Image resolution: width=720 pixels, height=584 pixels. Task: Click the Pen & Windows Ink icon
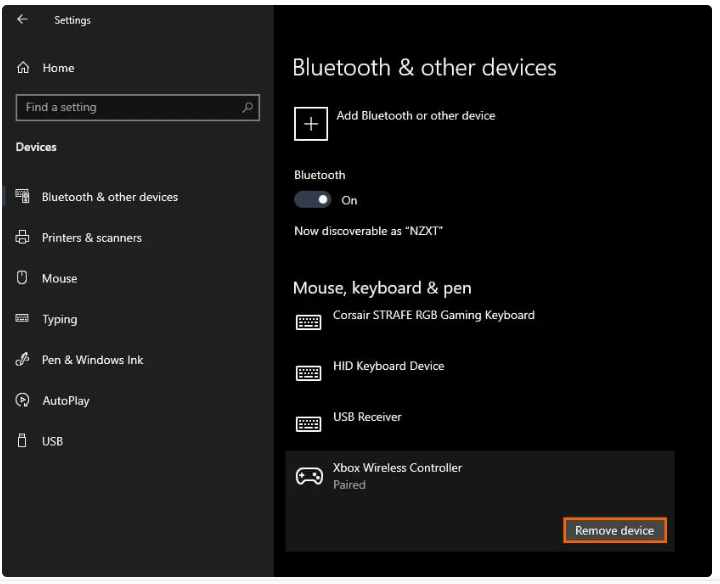pyautogui.click(x=22, y=359)
